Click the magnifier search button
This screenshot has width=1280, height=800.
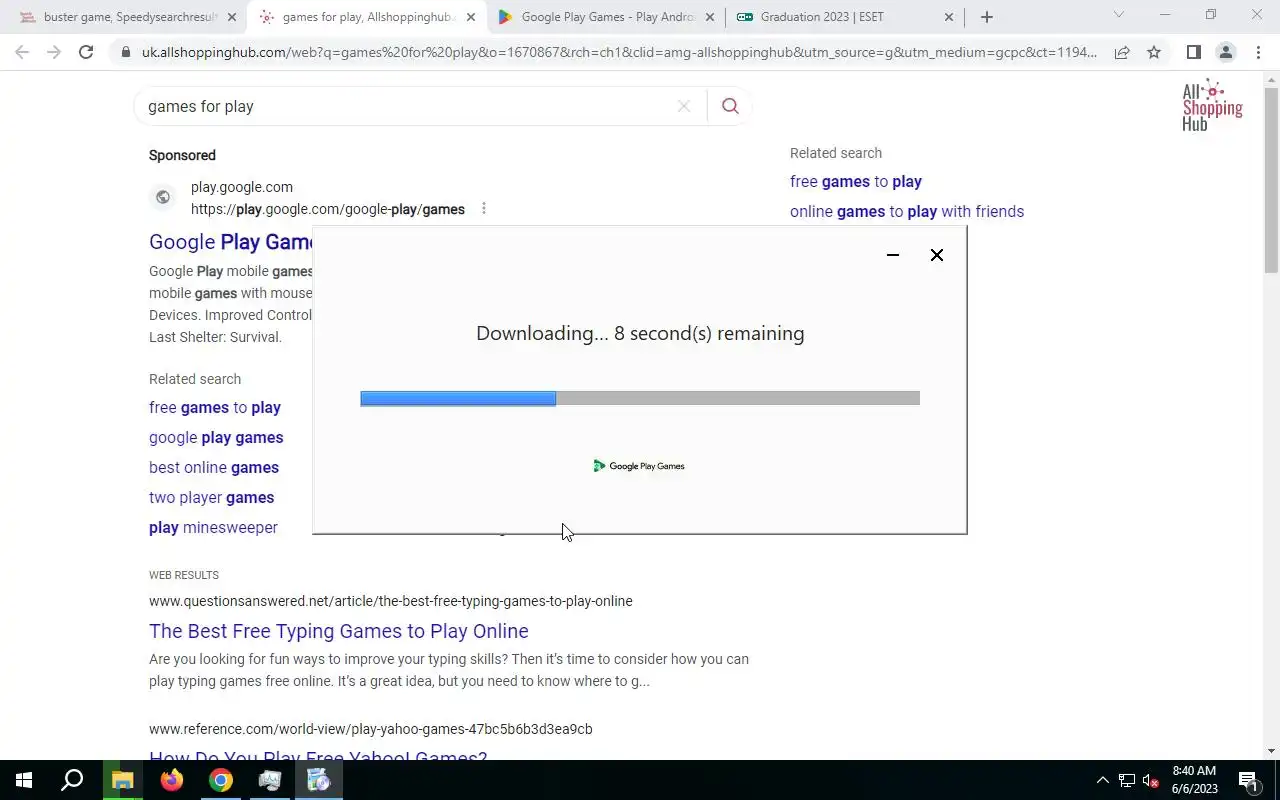click(x=730, y=106)
